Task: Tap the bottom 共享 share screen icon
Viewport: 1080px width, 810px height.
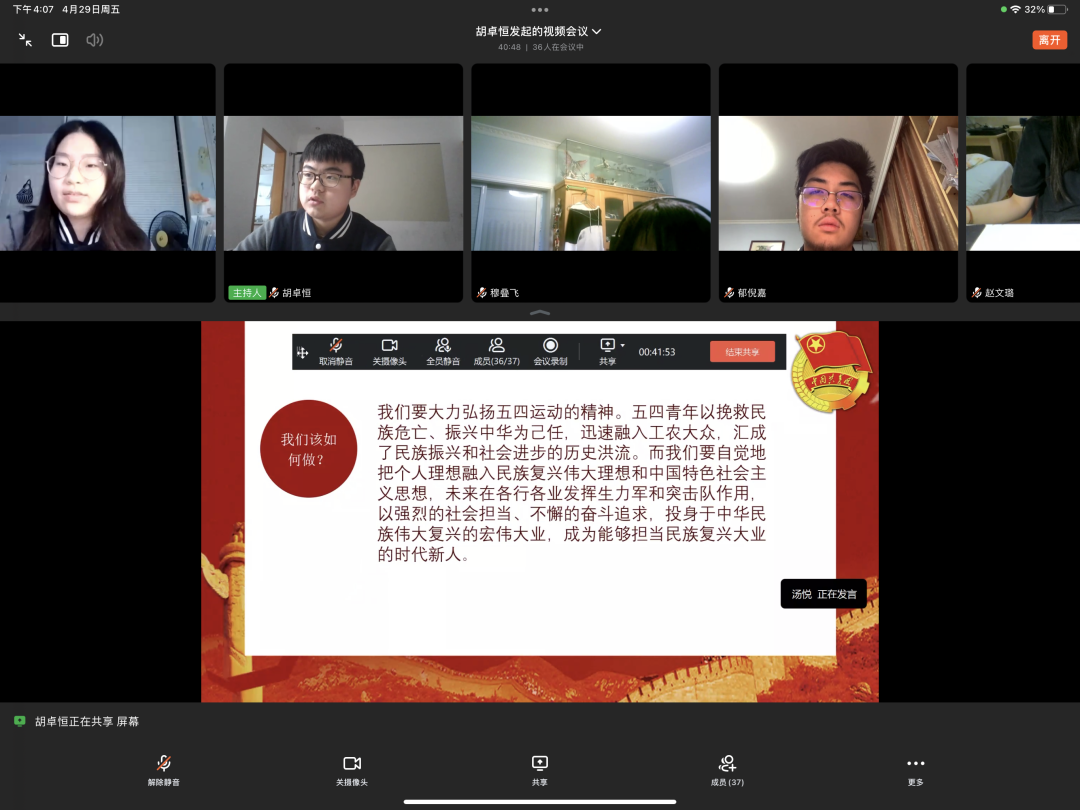Action: pyautogui.click(x=539, y=770)
